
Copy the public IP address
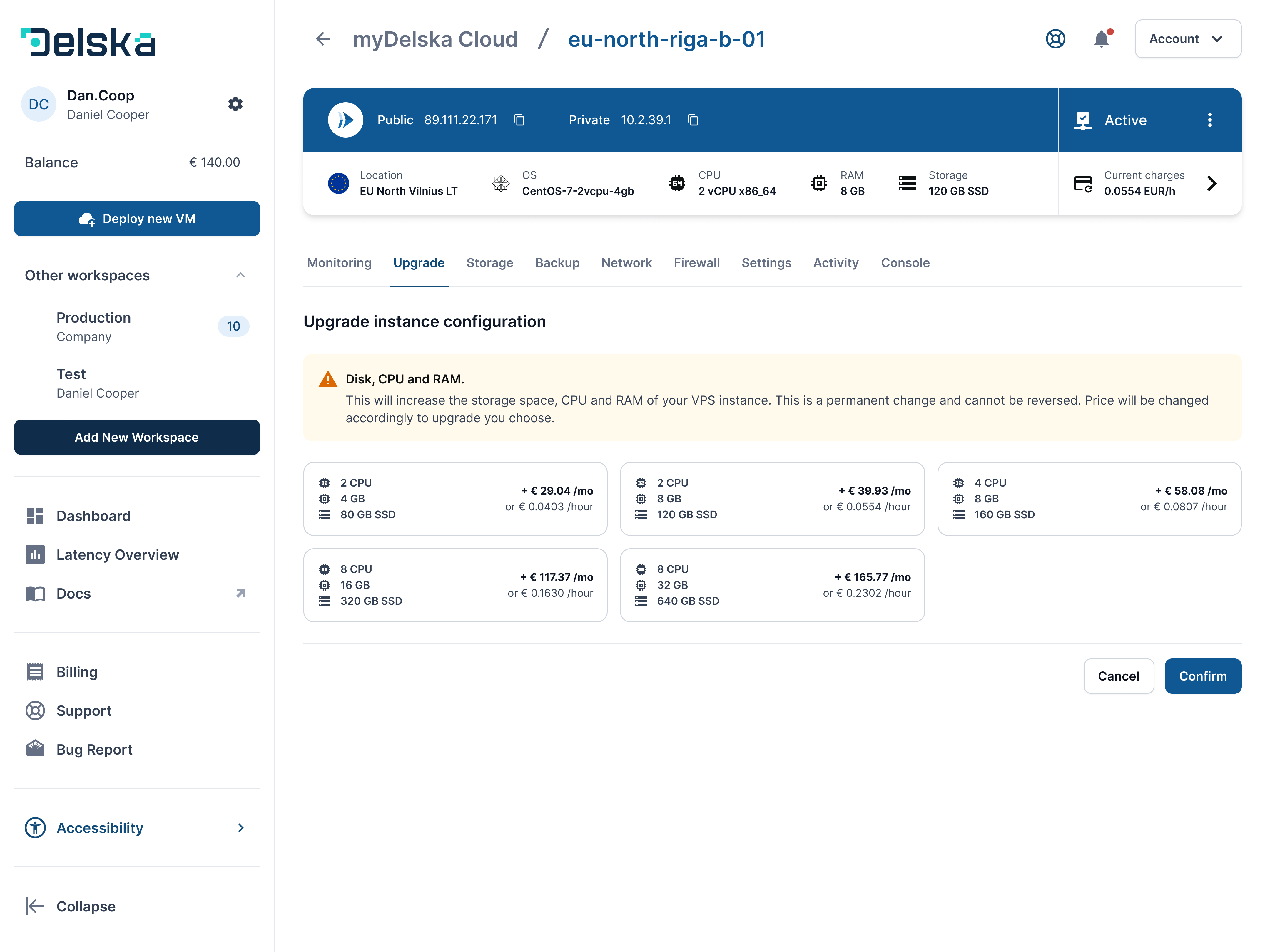(x=519, y=120)
